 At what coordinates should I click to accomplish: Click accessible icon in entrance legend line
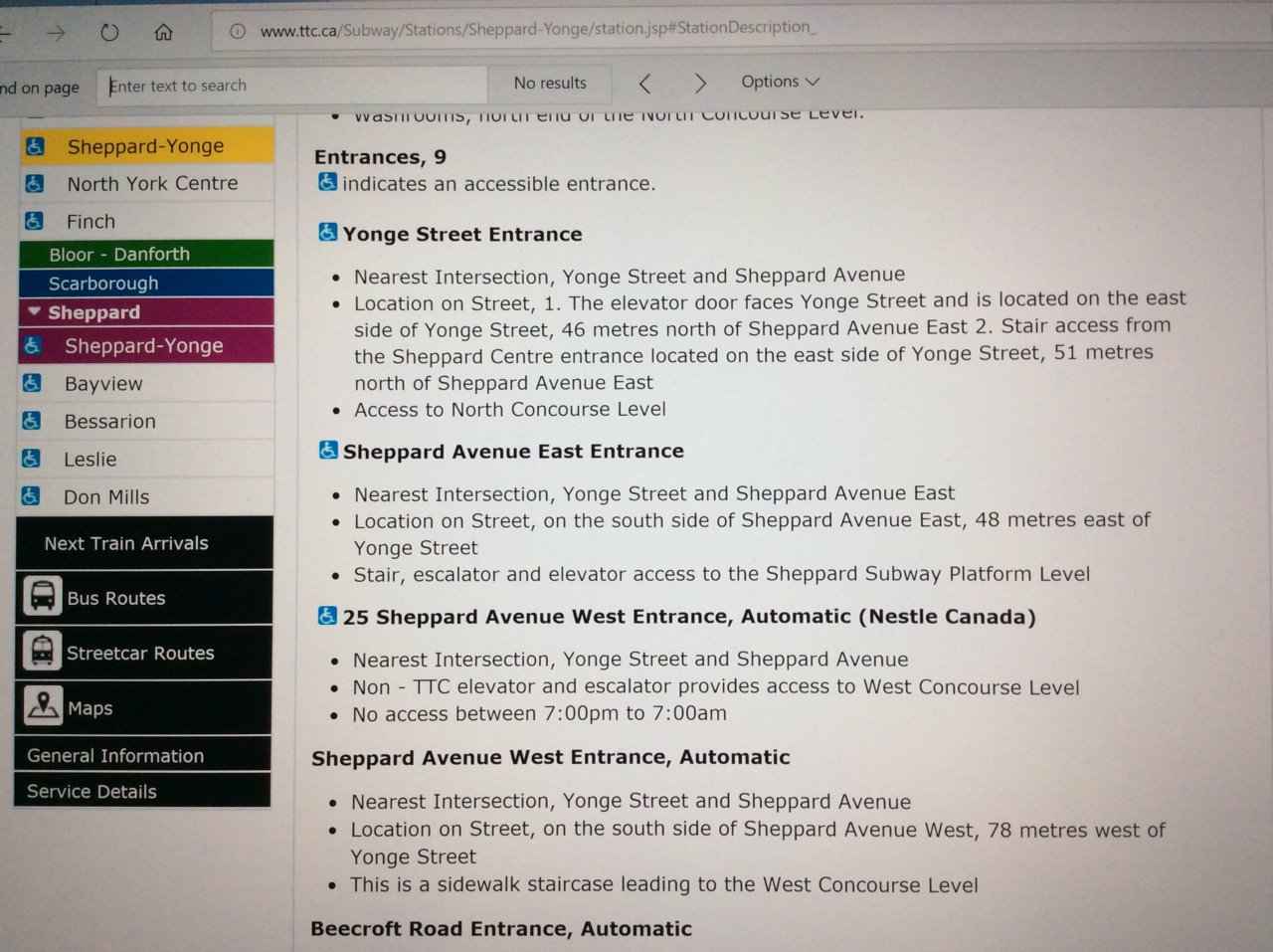[x=327, y=182]
